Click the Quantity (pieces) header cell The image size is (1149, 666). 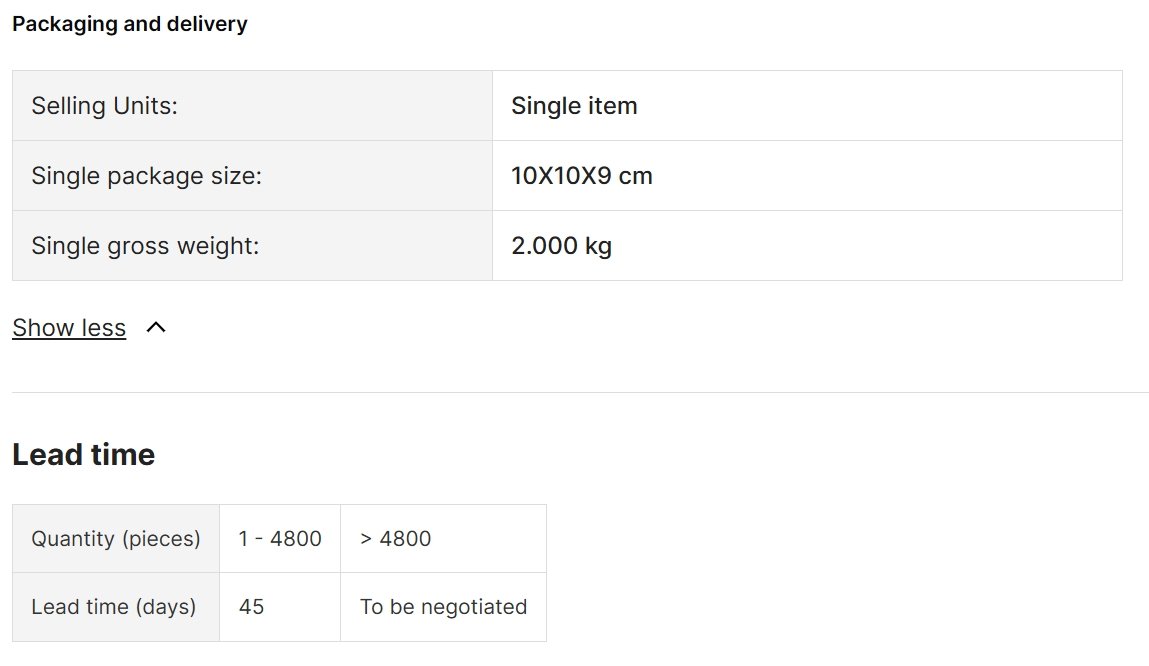(x=116, y=539)
